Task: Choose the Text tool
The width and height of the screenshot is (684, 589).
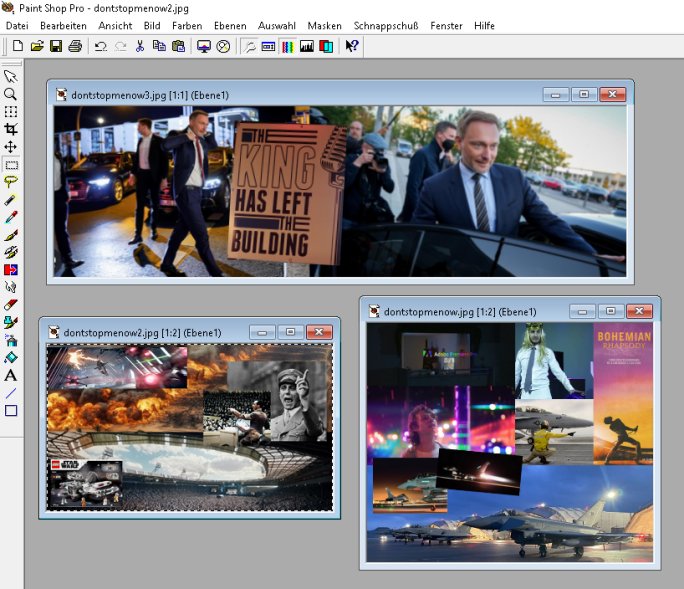Action: (x=11, y=375)
